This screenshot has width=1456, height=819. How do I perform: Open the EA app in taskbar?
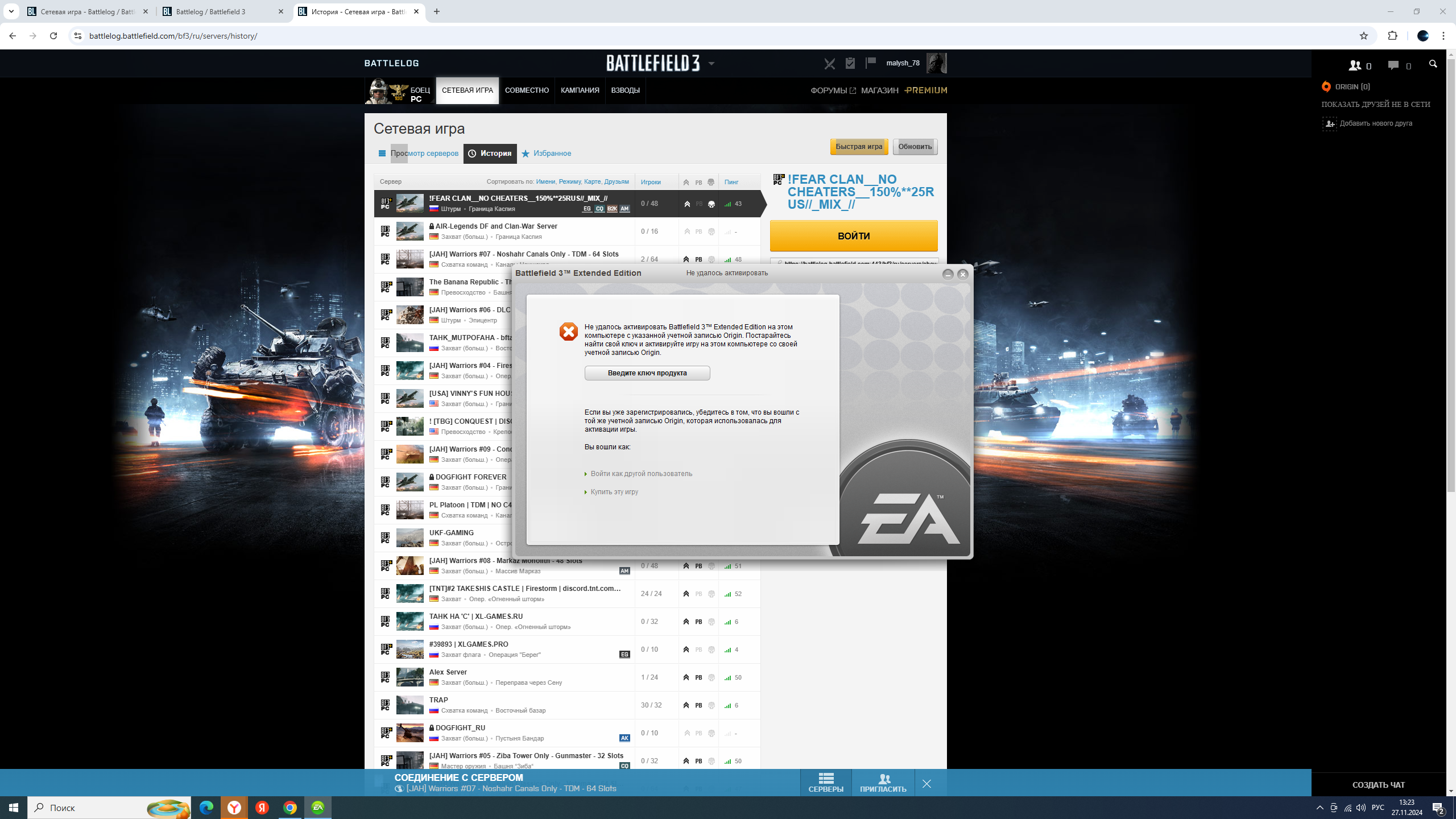click(x=317, y=807)
